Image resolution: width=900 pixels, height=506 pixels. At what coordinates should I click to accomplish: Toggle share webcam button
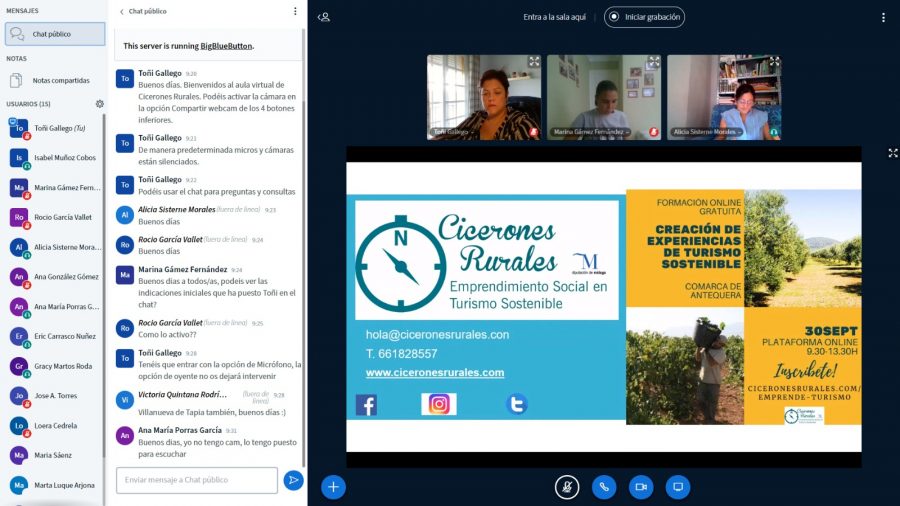tap(641, 487)
